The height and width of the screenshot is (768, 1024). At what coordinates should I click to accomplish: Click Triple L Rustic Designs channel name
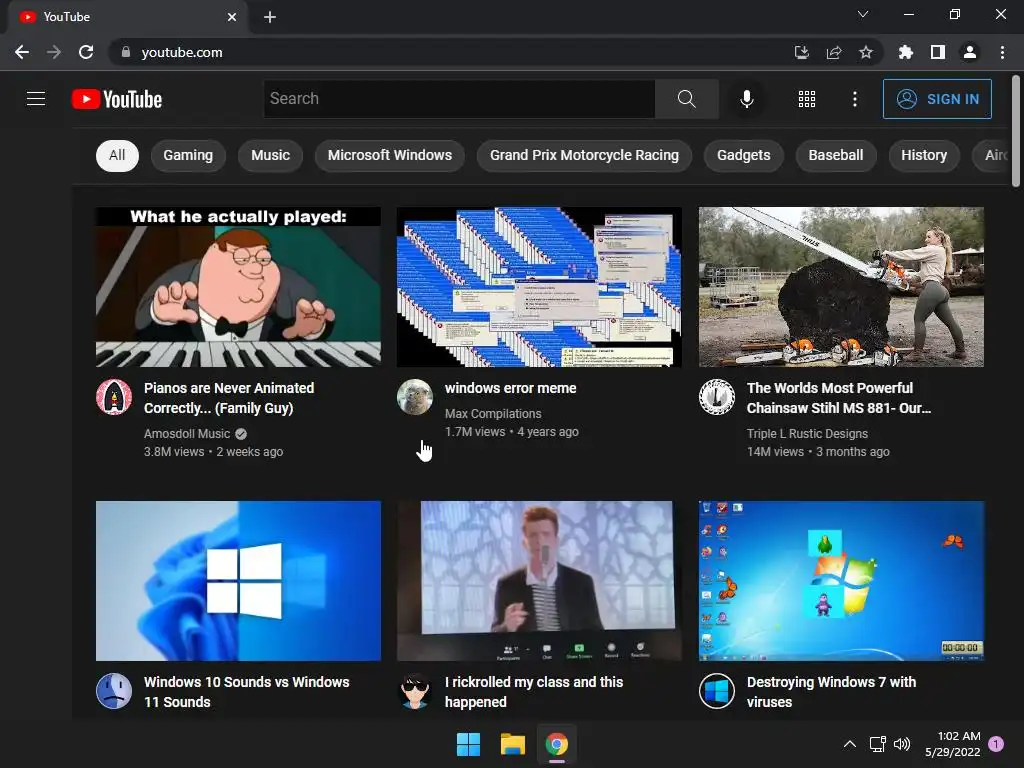tap(807, 434)
